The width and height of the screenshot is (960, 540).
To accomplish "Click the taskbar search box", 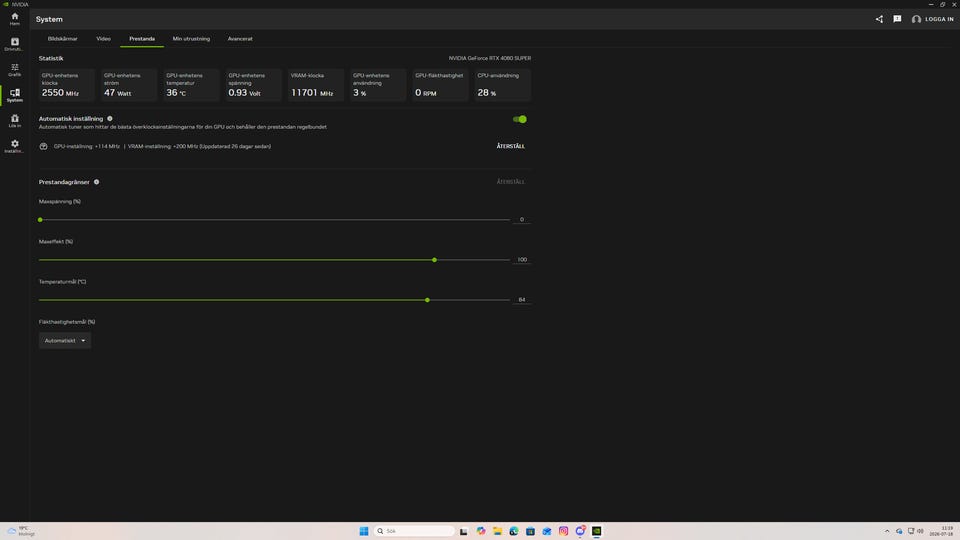I will (x=414, y=531).
